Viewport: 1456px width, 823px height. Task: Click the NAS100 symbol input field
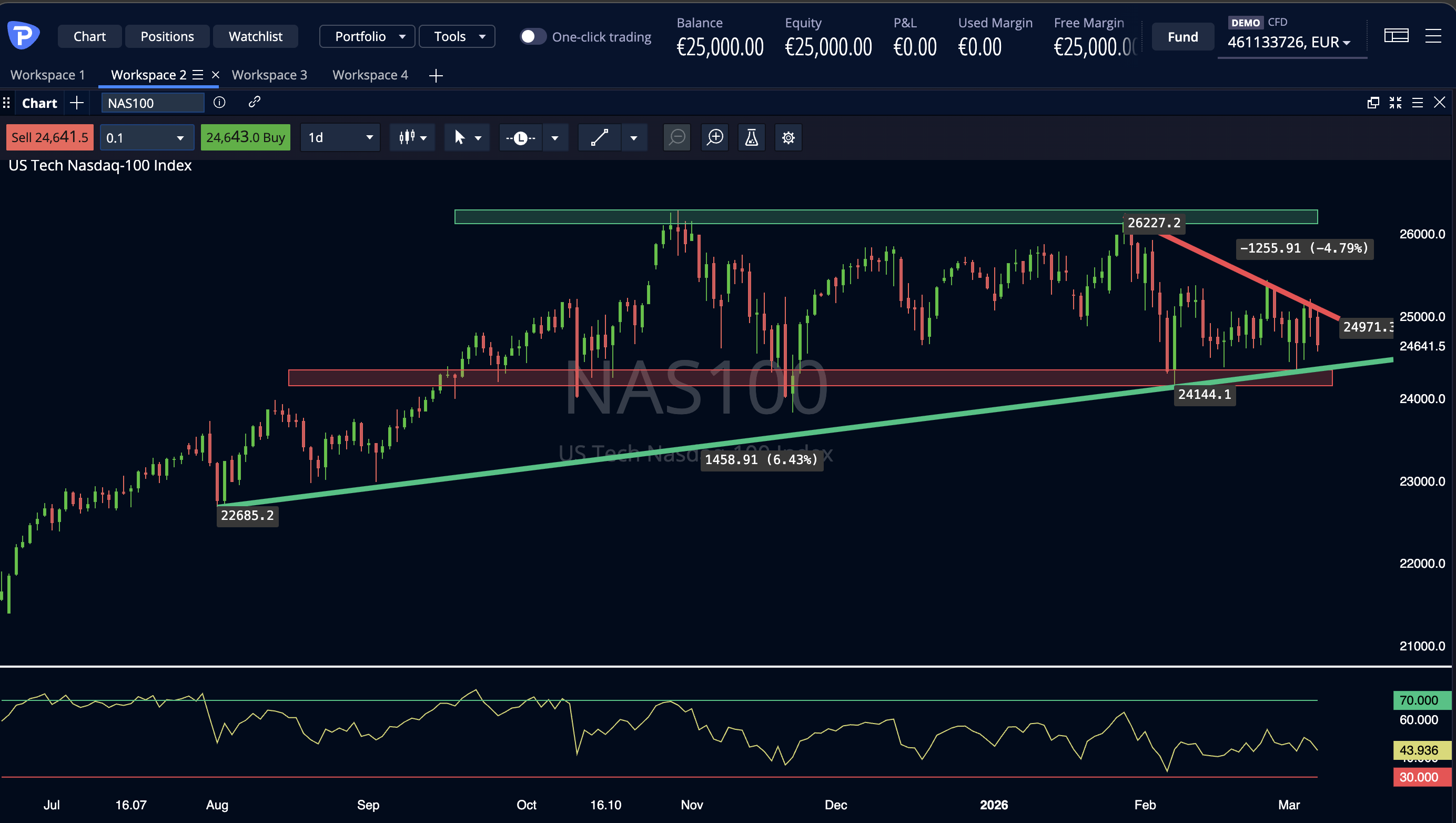152,103
